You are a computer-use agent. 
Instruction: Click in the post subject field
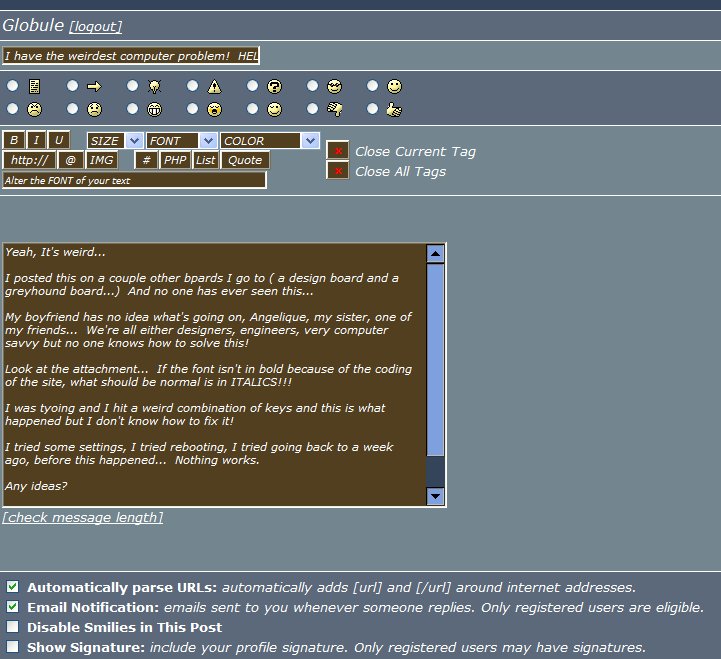[130, 56]
